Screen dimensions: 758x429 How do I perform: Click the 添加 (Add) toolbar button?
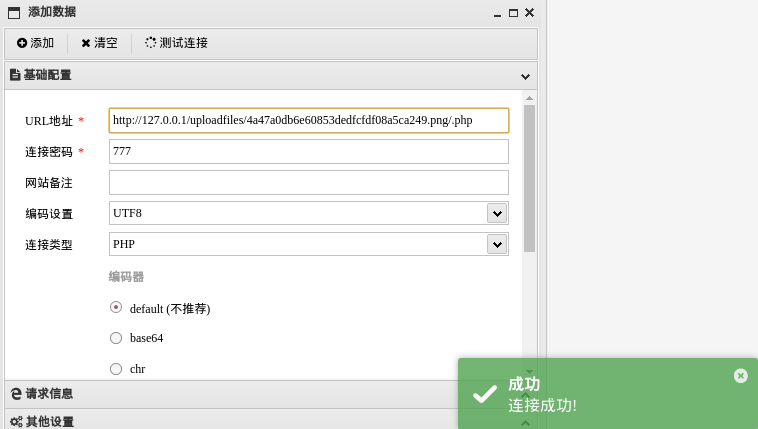35,43
